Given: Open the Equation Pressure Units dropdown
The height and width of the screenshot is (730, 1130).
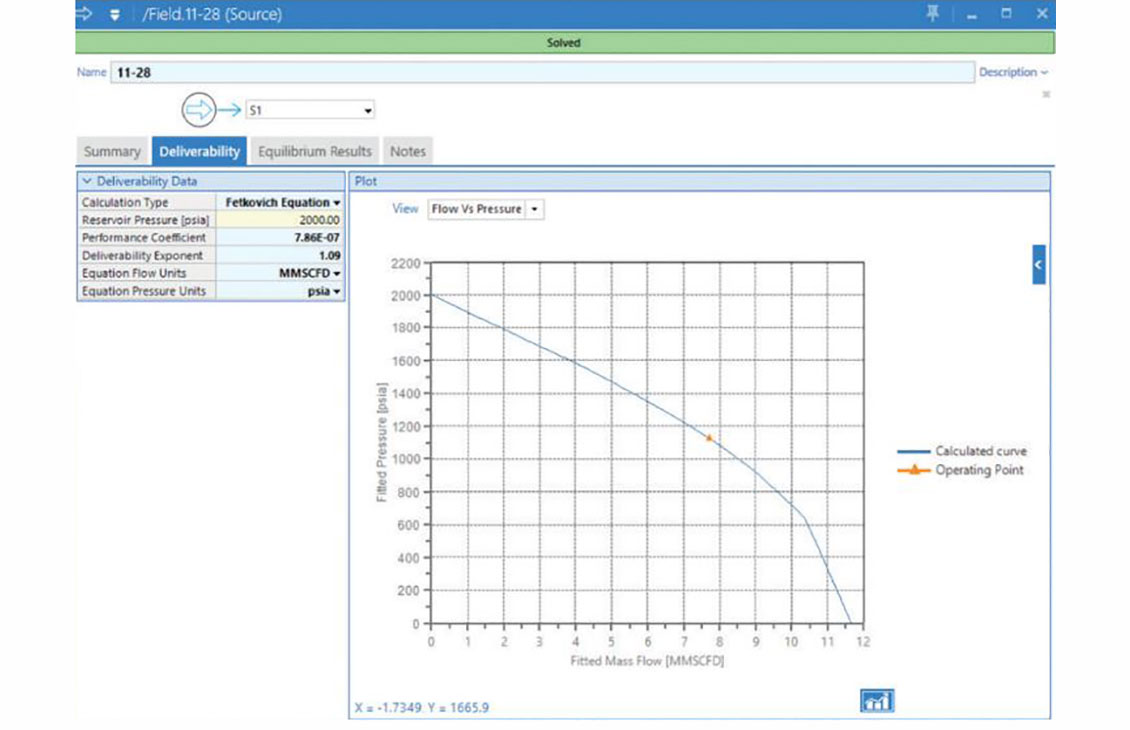Looking at the screenshot, I should click(x=337, y=291).
